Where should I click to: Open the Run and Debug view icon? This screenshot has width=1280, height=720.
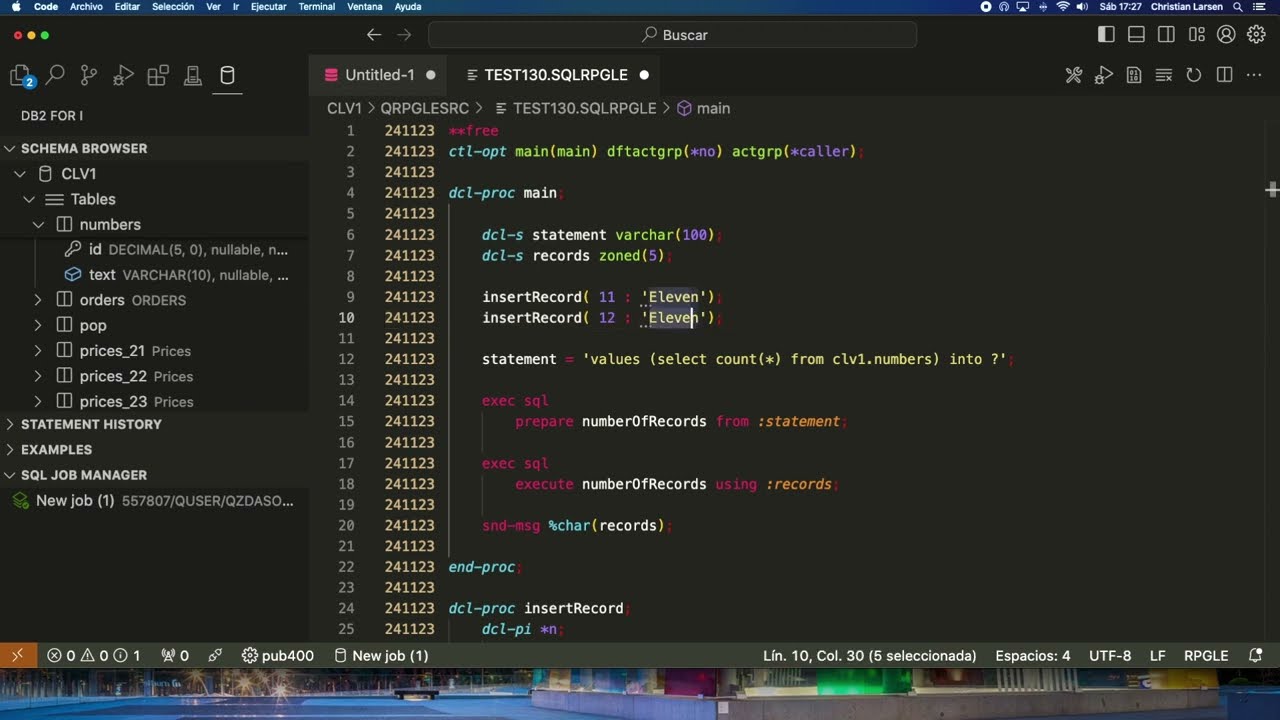point(123,75)
